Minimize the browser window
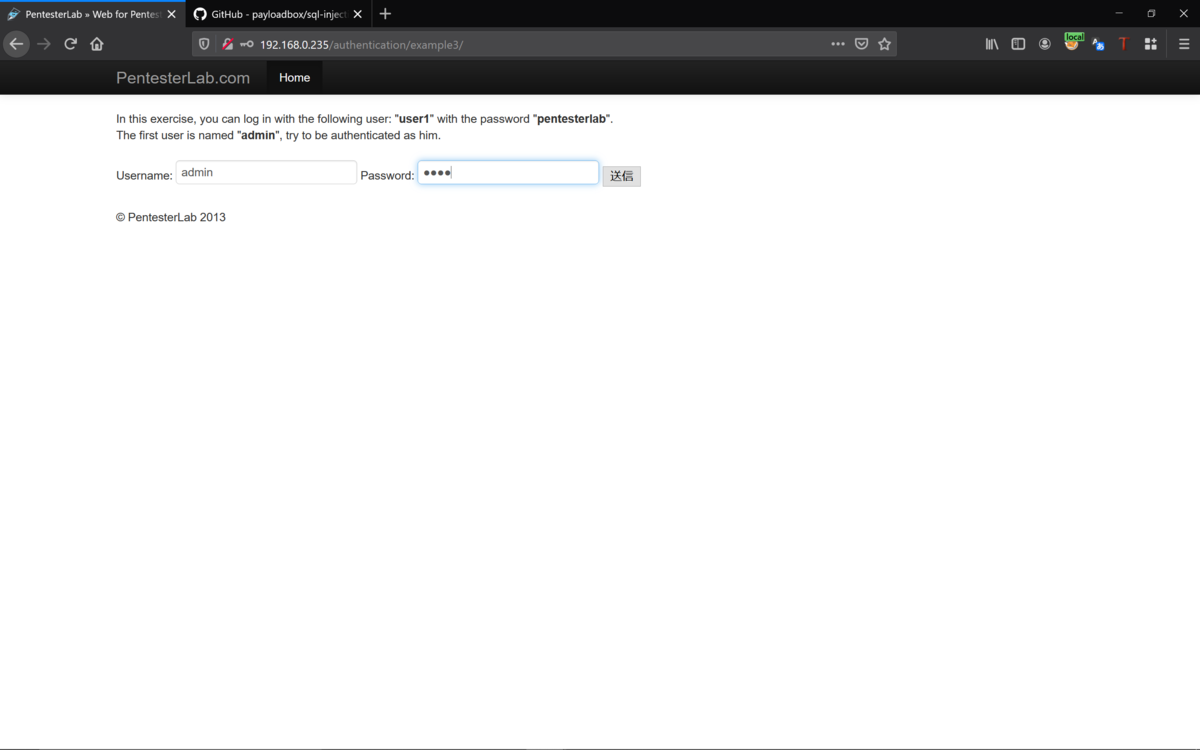The width and height of the screenshot is (1200, 750). pos(1119,14)
